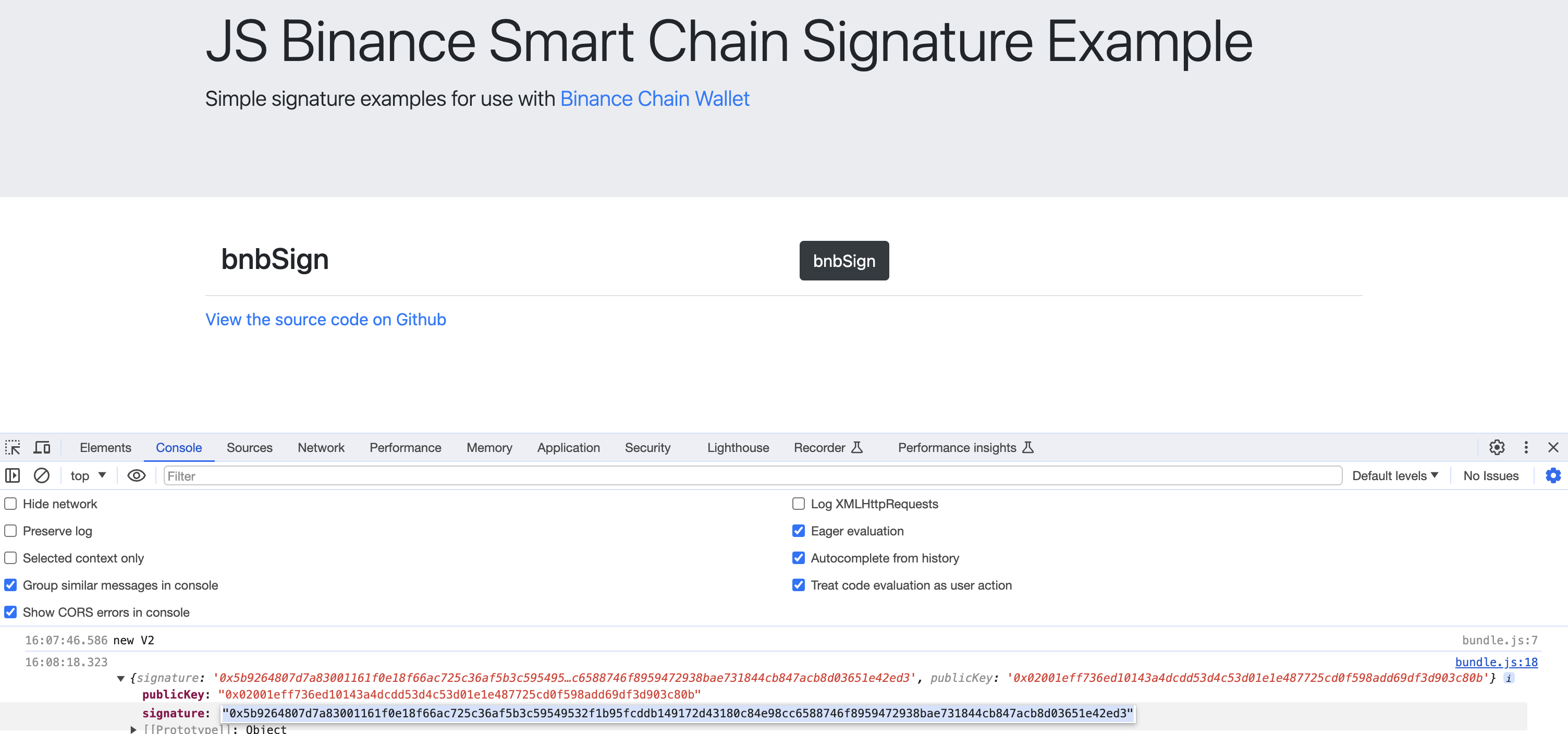Image resolution: width=1568 pixels, height=734 pixels.
Task: Open DevTools settings gear icon
Action: 1497,447
